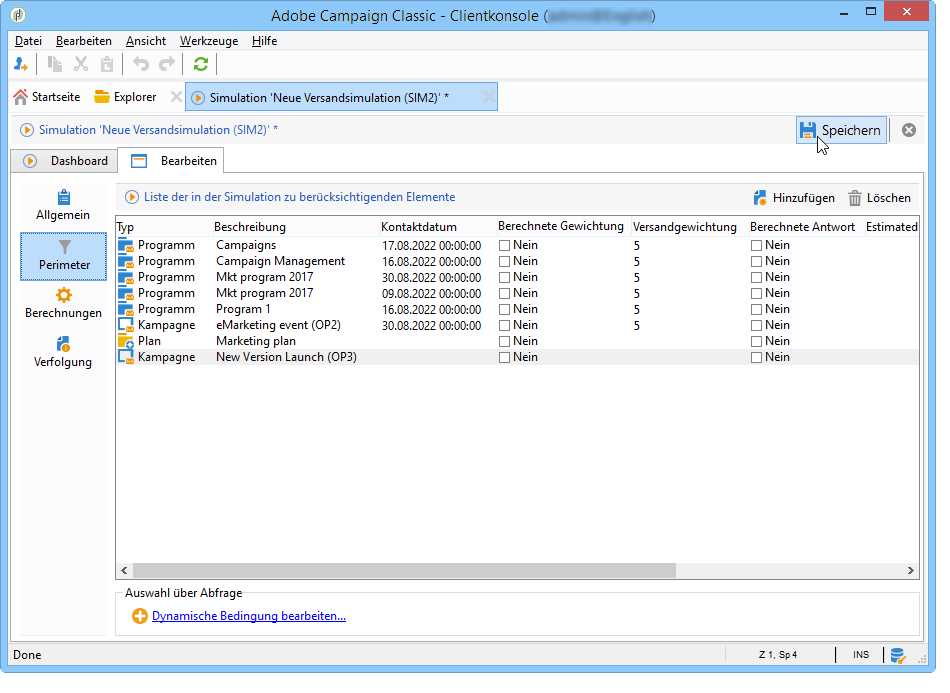Close the Explorer tab with X
950x693 pixels.
(x=176, y=97)
